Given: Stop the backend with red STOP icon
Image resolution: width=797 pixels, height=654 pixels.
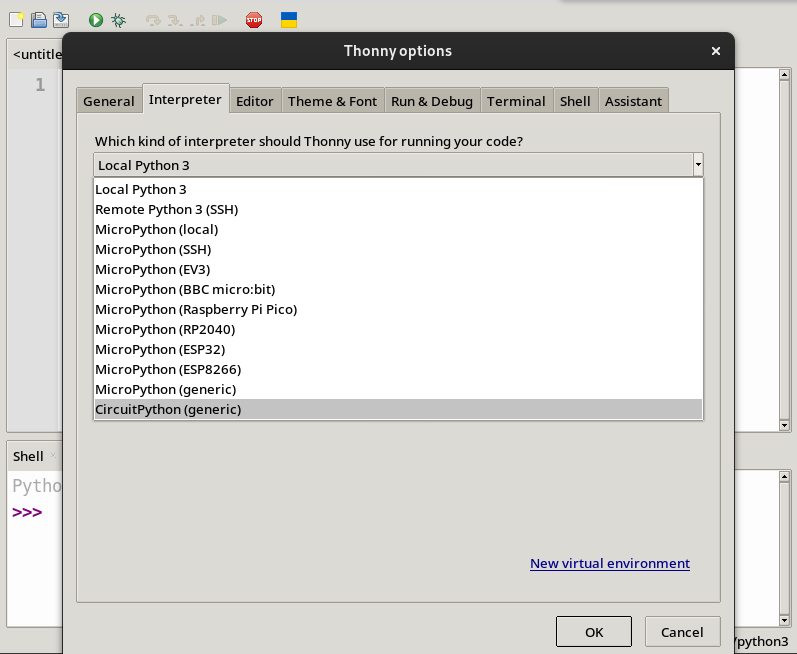Looking at the screenshot, I should tap(254, 20).
